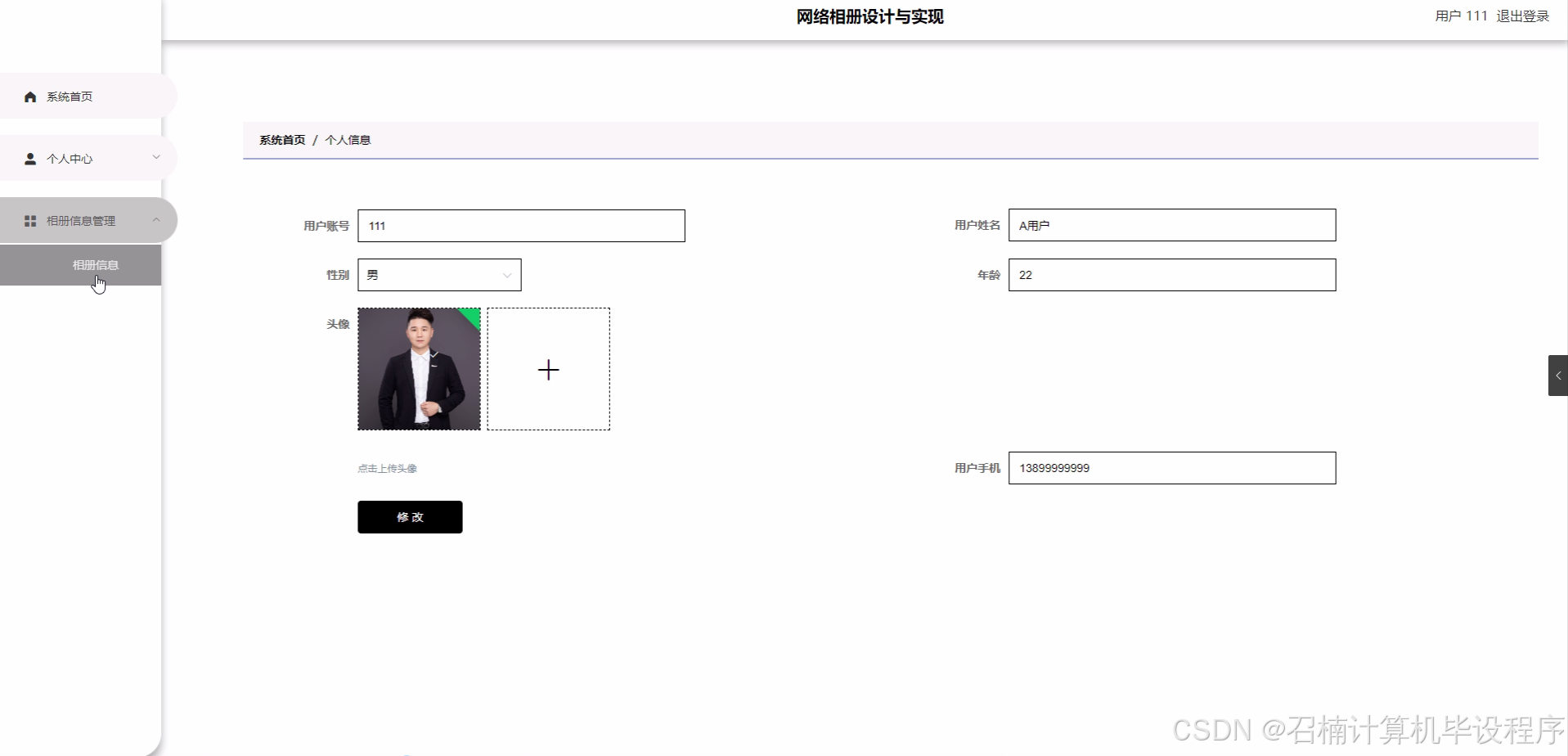The width and height of the screenshot is (1568, 756).
Task: Click 点击上传头像 upload link
Action: click(386, 468)
